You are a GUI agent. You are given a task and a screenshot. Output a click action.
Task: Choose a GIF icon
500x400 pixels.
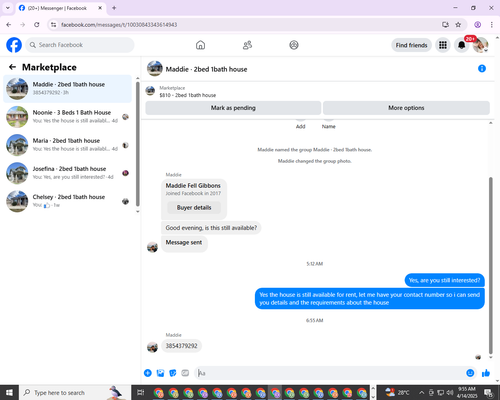tap(185, 373)
